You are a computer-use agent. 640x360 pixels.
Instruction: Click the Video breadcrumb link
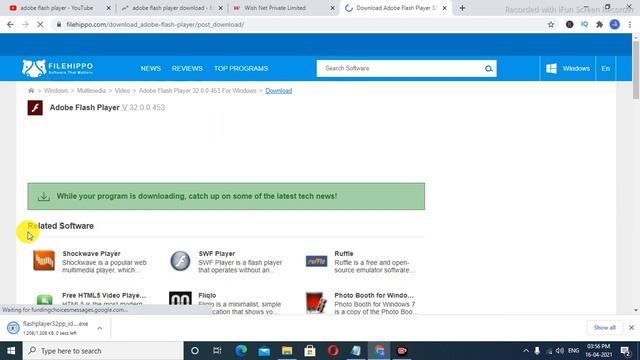coord(122,91)
